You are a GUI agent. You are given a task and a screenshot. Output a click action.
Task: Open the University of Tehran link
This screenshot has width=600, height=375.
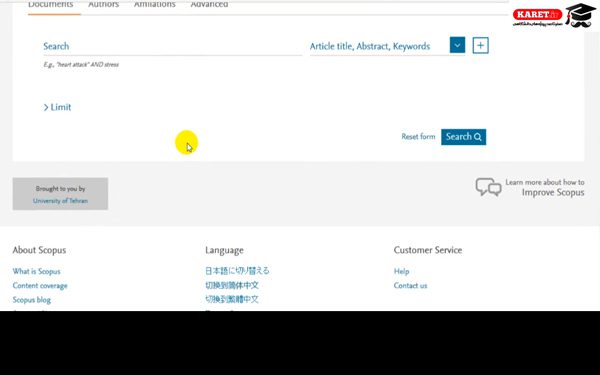coord(60,201)
